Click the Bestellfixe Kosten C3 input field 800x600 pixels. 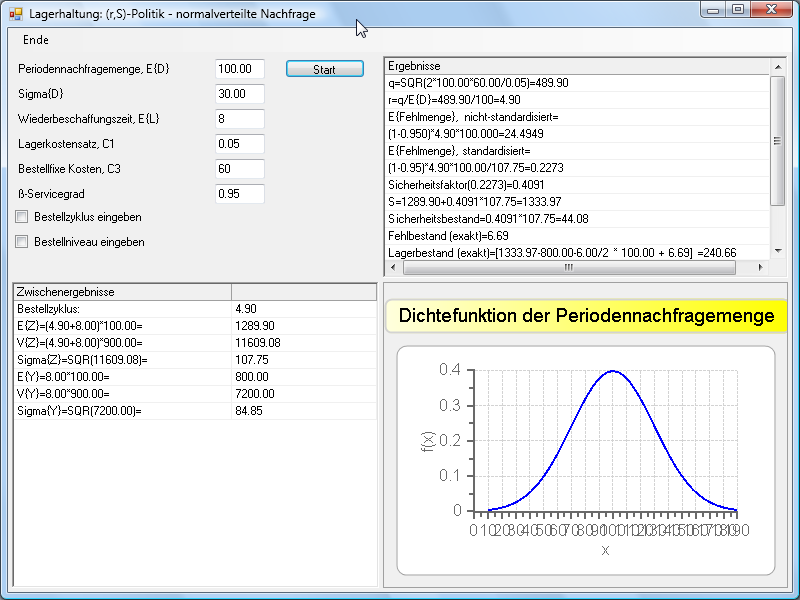[239, 169]
